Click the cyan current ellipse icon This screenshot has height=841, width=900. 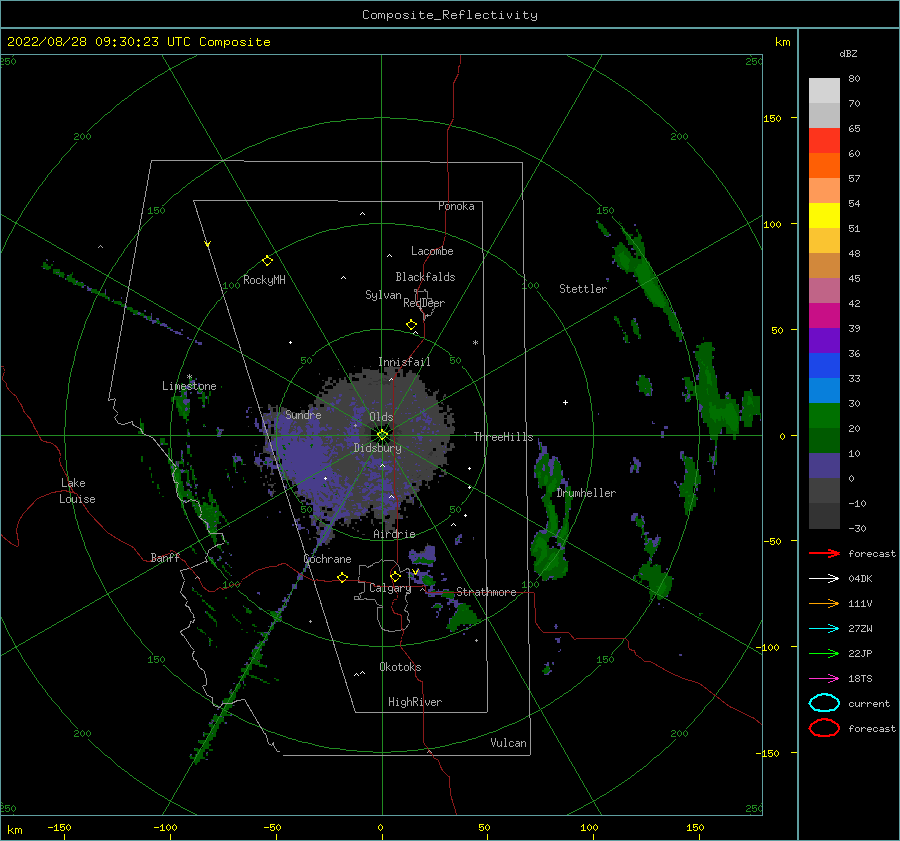pos(824,703)
